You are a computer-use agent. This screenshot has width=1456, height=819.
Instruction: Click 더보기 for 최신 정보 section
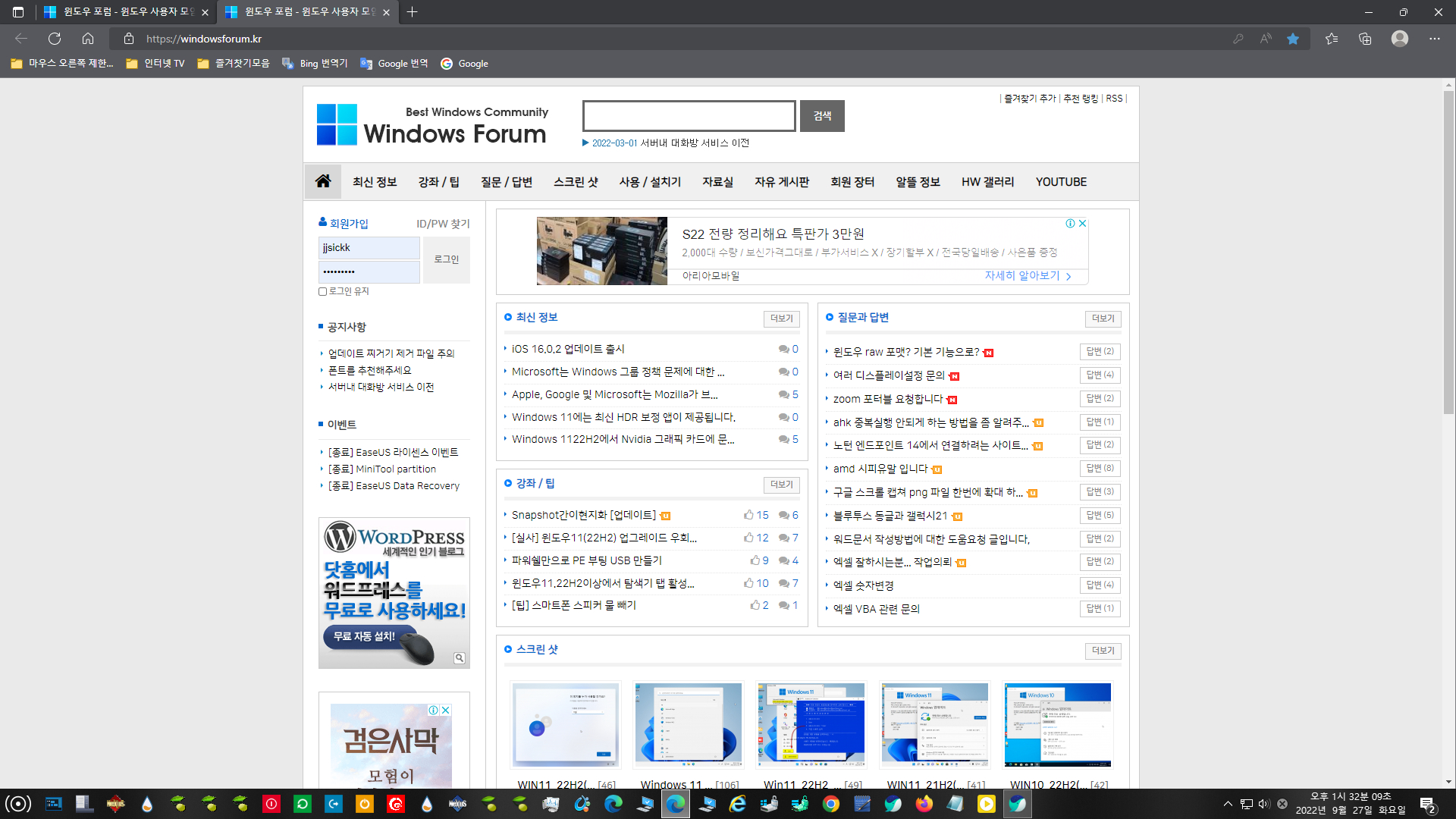coord(781,318)
